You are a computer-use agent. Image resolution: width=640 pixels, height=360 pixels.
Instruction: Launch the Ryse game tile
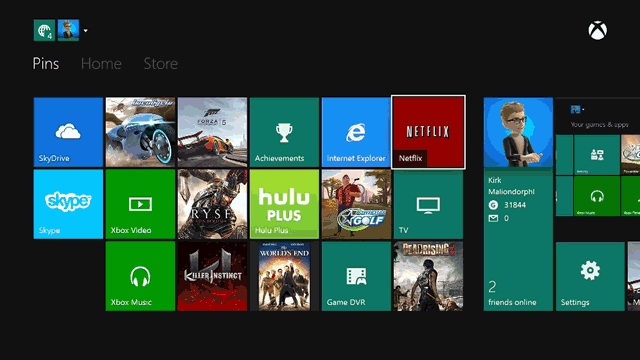tap(212, 204)
